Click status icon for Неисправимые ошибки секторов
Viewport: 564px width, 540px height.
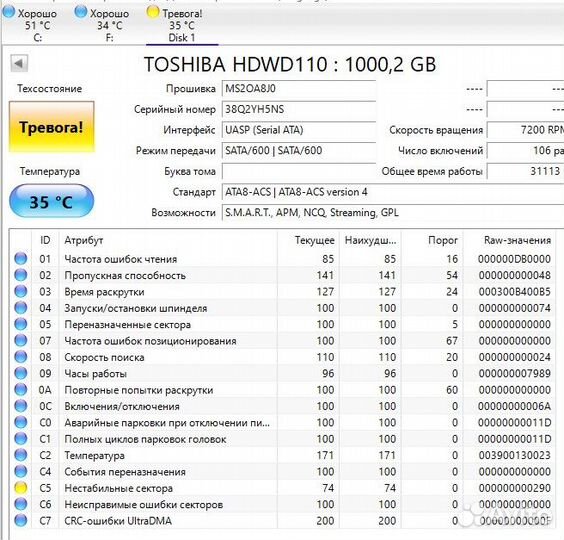point(21,504)
